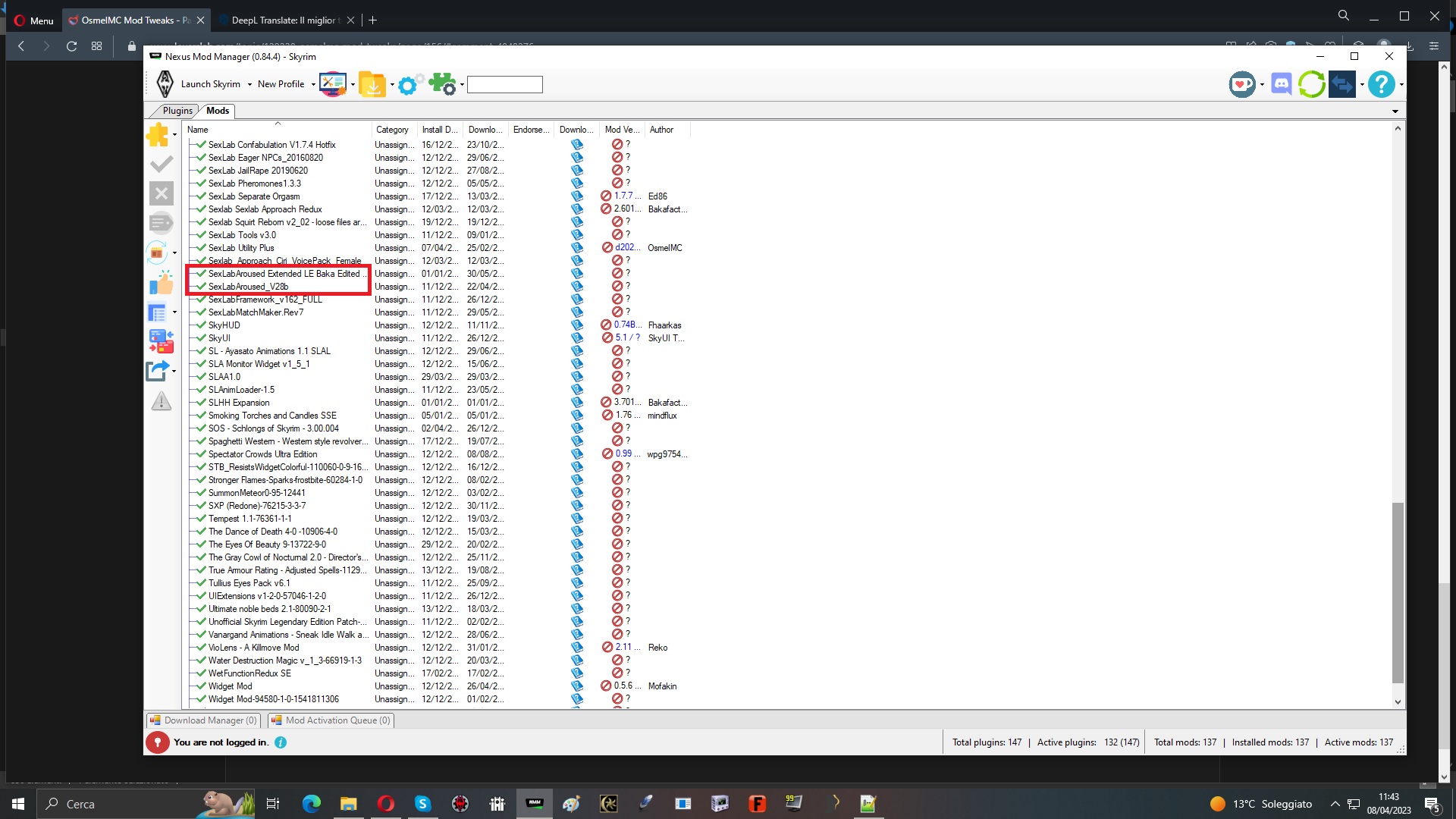Select the SexLabAroused_V28b mod row
The height and width of the screenshot is (819, 1456).
point(437,287)
